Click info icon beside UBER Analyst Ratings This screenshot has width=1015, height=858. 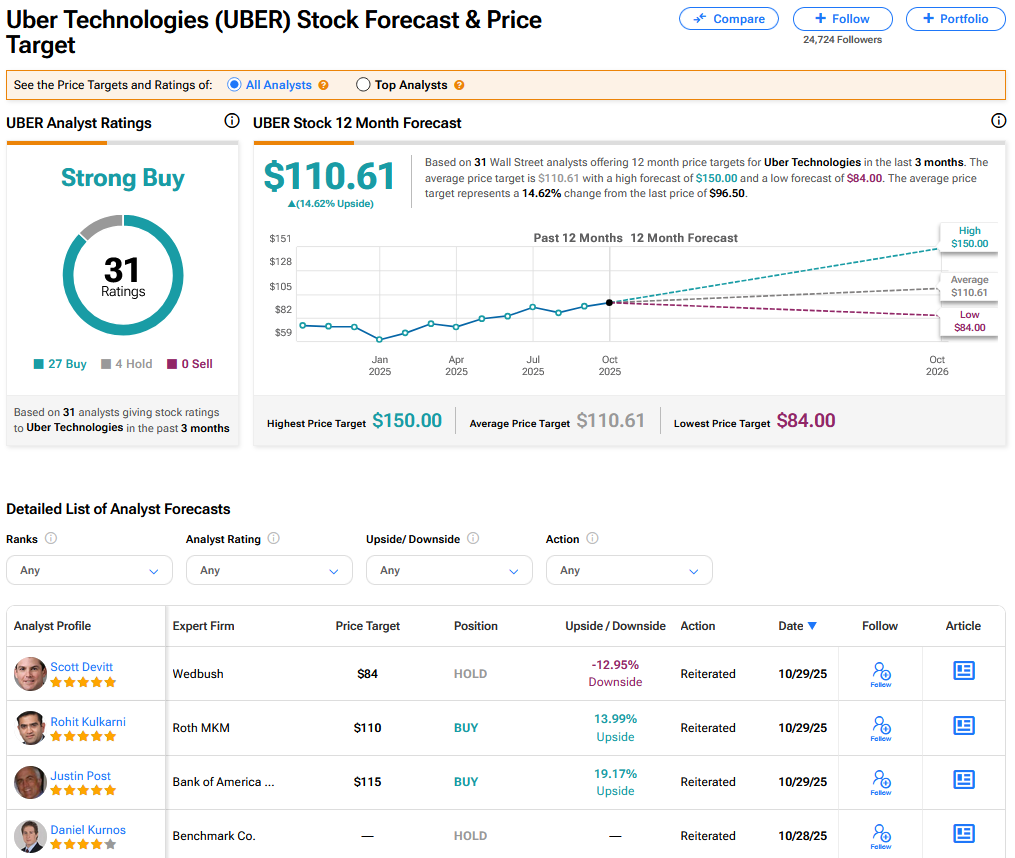click(x=232, y=121)
